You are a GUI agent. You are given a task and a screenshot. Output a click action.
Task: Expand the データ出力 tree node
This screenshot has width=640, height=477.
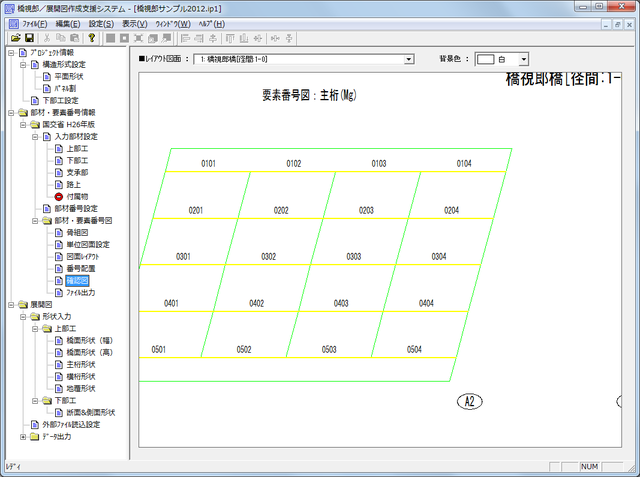click(x=23, y=436)
